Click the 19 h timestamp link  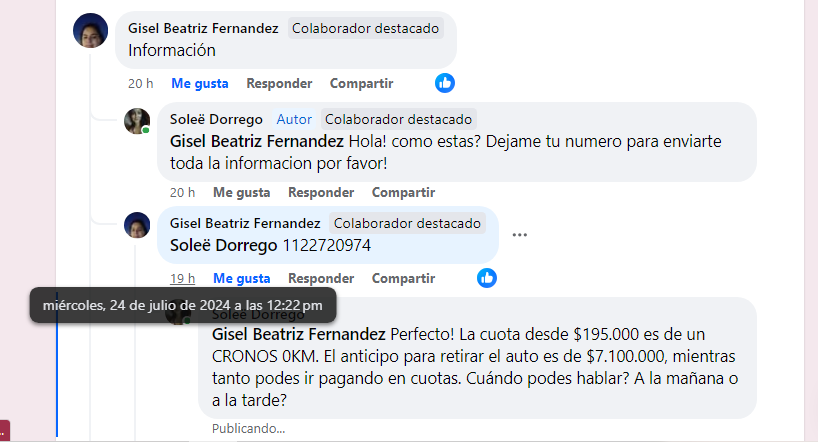click(x=182, y=278)
